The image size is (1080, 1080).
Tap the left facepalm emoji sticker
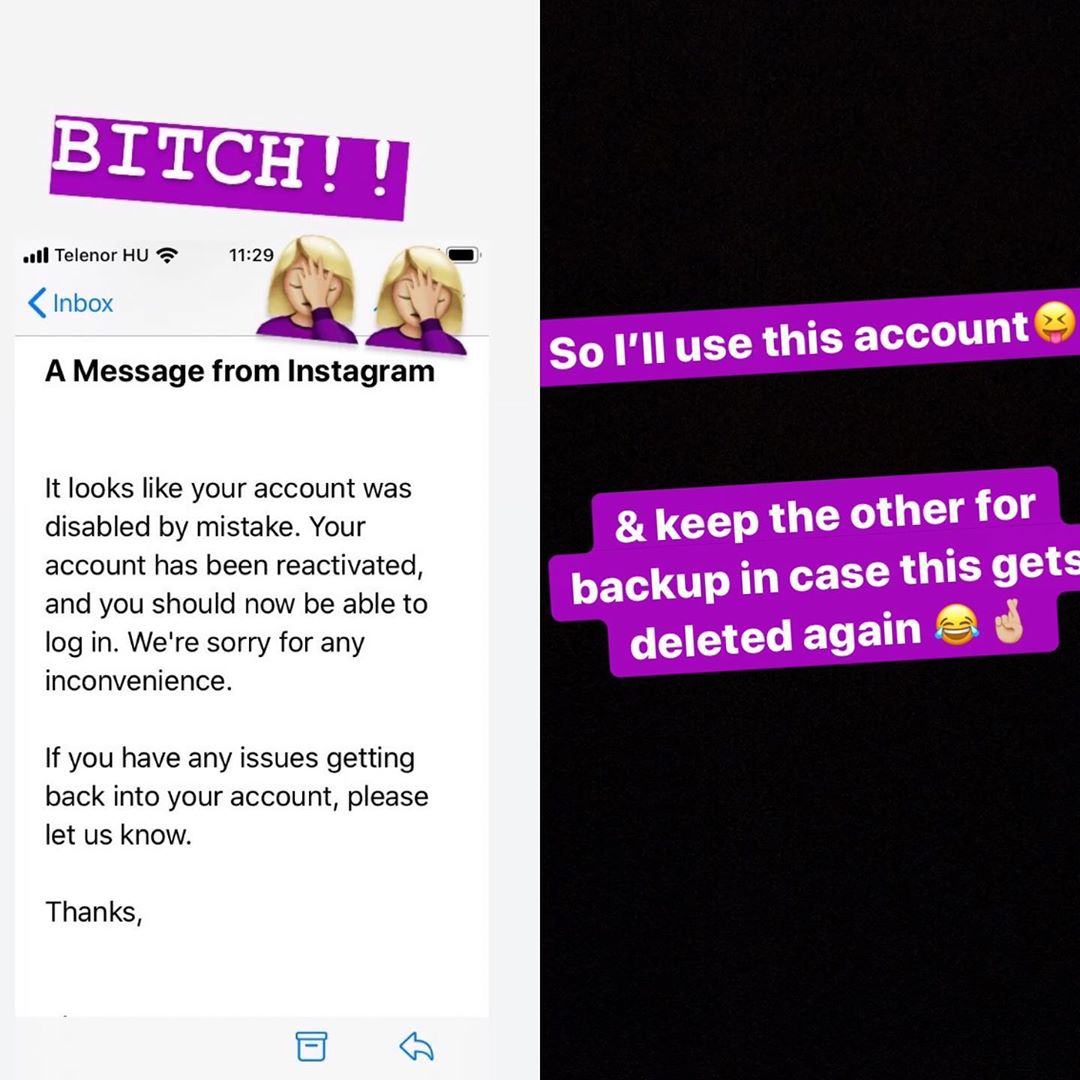pos(309,289)
